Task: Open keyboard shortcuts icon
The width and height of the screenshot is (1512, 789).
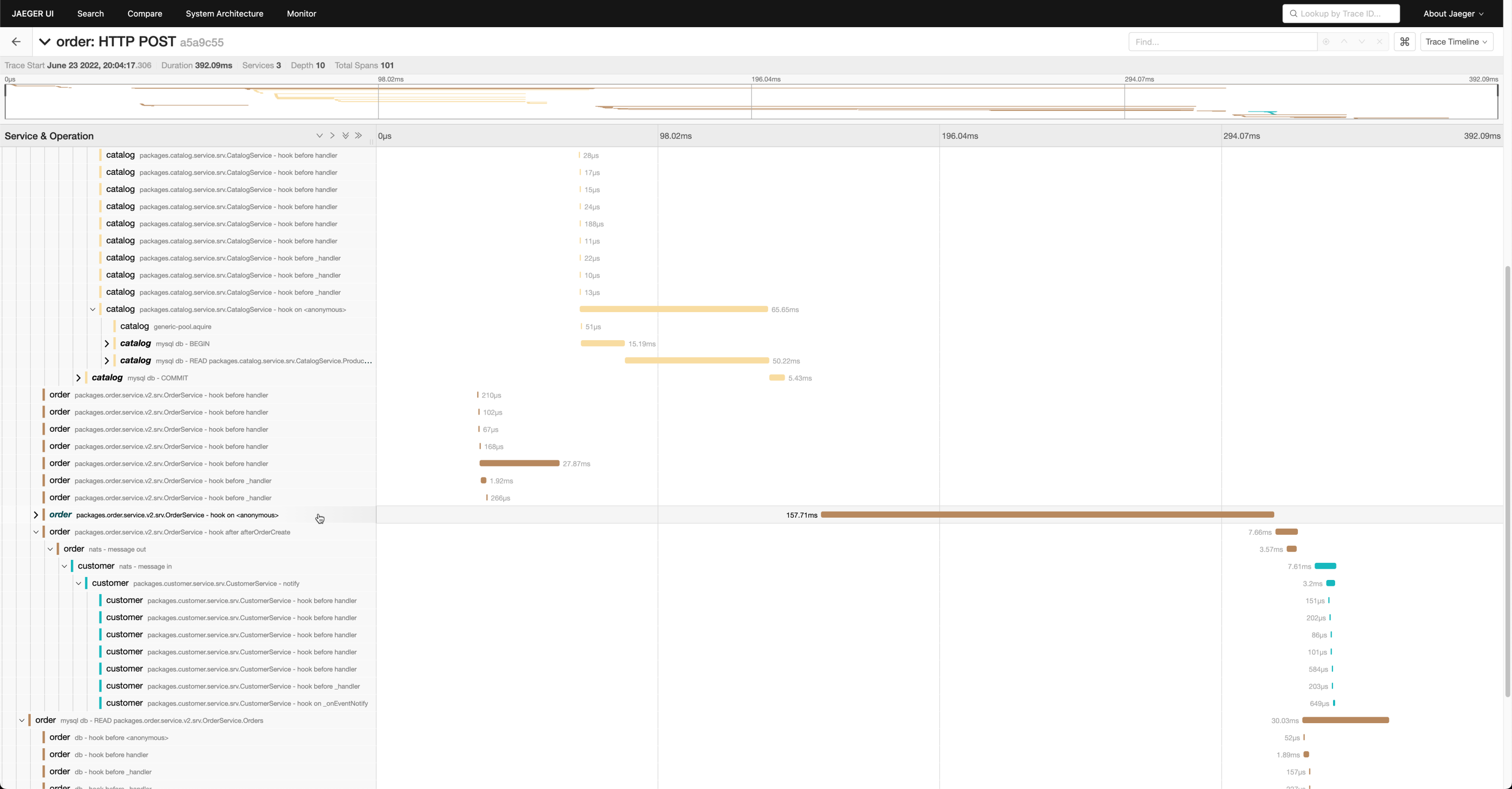Action: pos(1404,42)
